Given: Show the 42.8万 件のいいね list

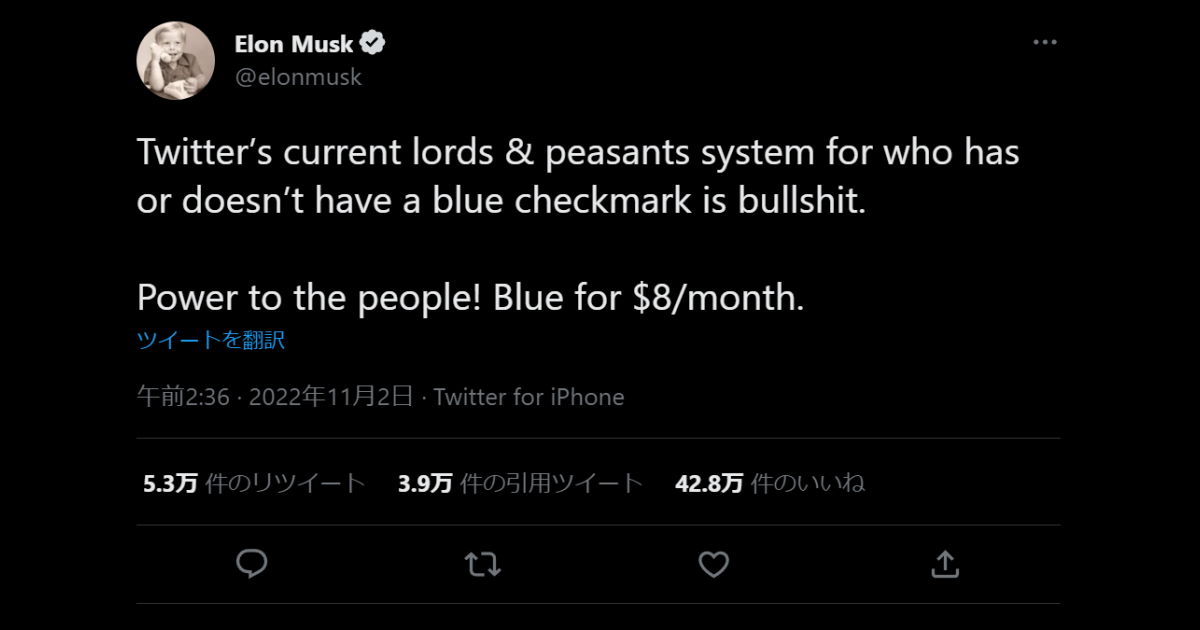Looking at the screenshot, I should (x=770, y=484).
